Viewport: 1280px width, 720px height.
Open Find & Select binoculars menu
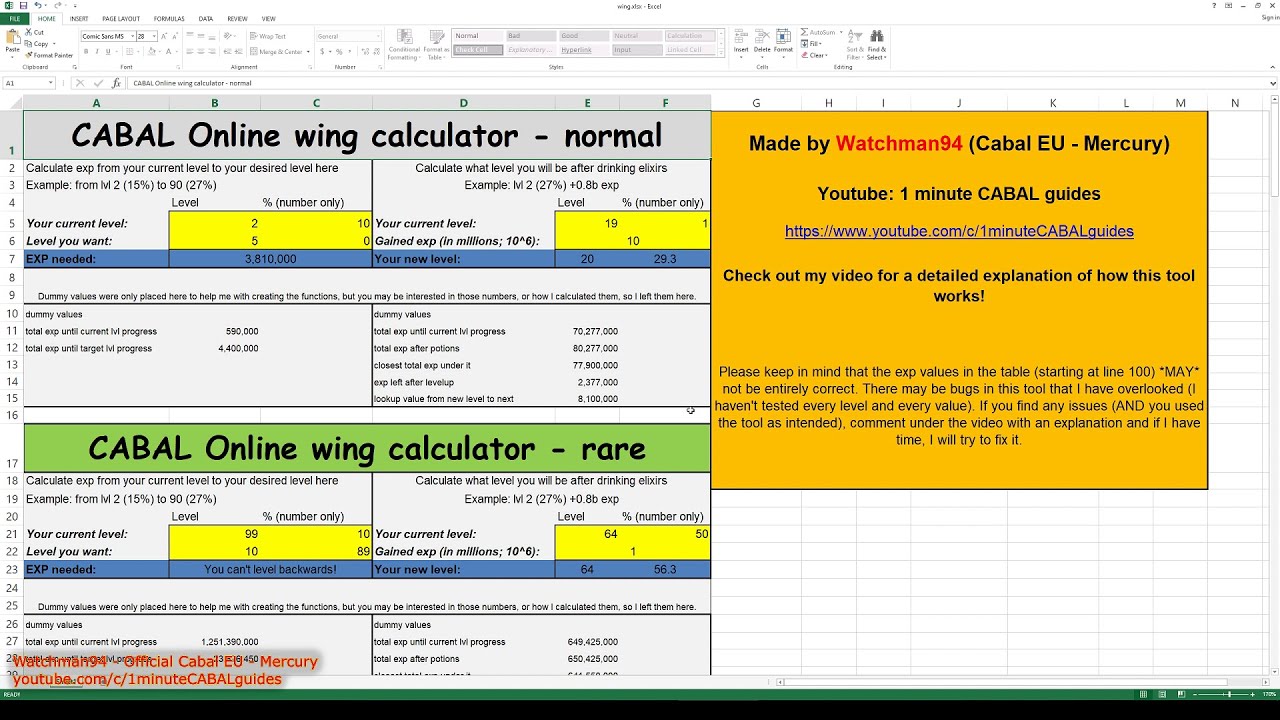pos(876,43)
